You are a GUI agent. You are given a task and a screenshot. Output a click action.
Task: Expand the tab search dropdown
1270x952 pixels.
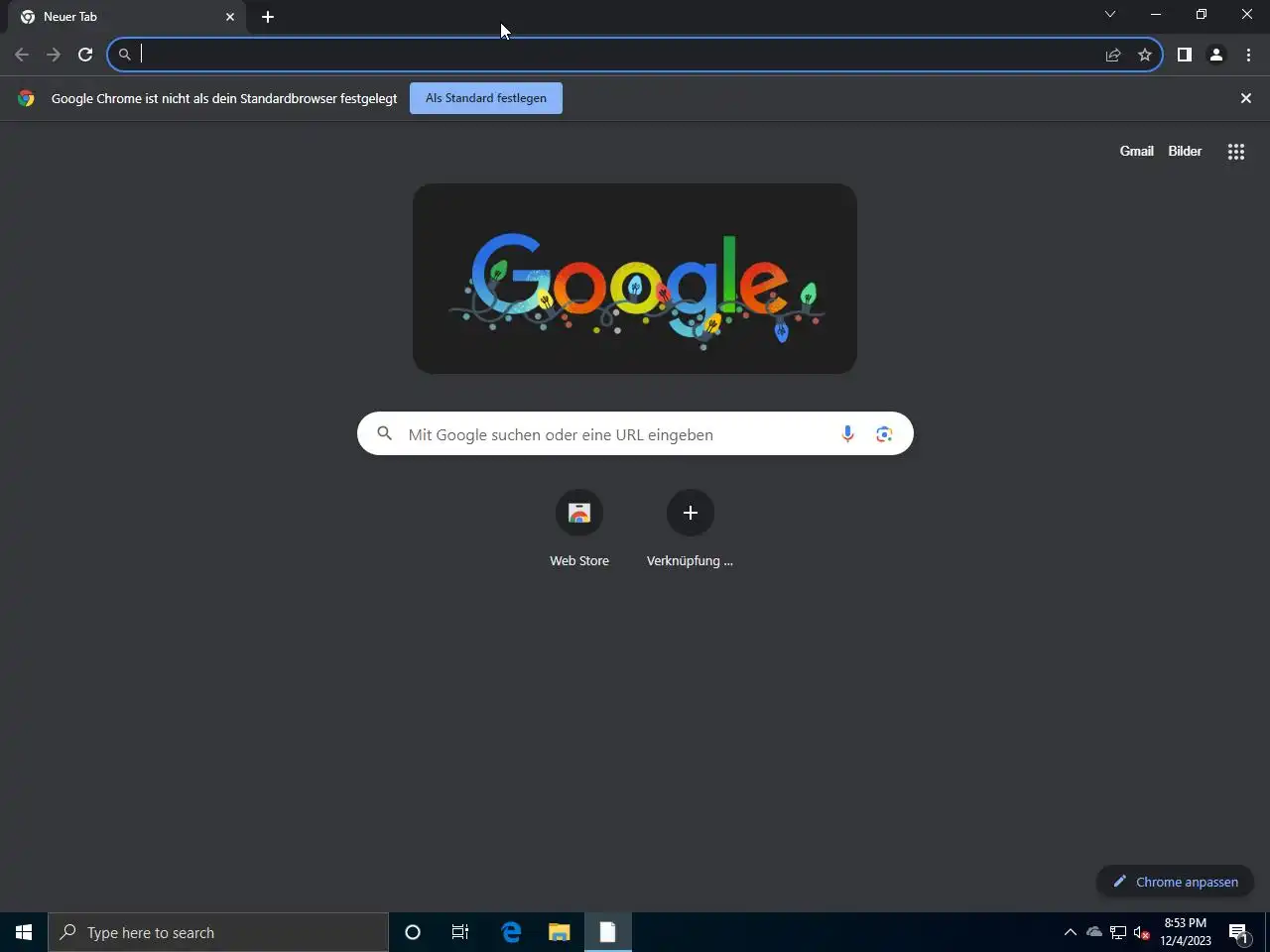point(1110,14)
